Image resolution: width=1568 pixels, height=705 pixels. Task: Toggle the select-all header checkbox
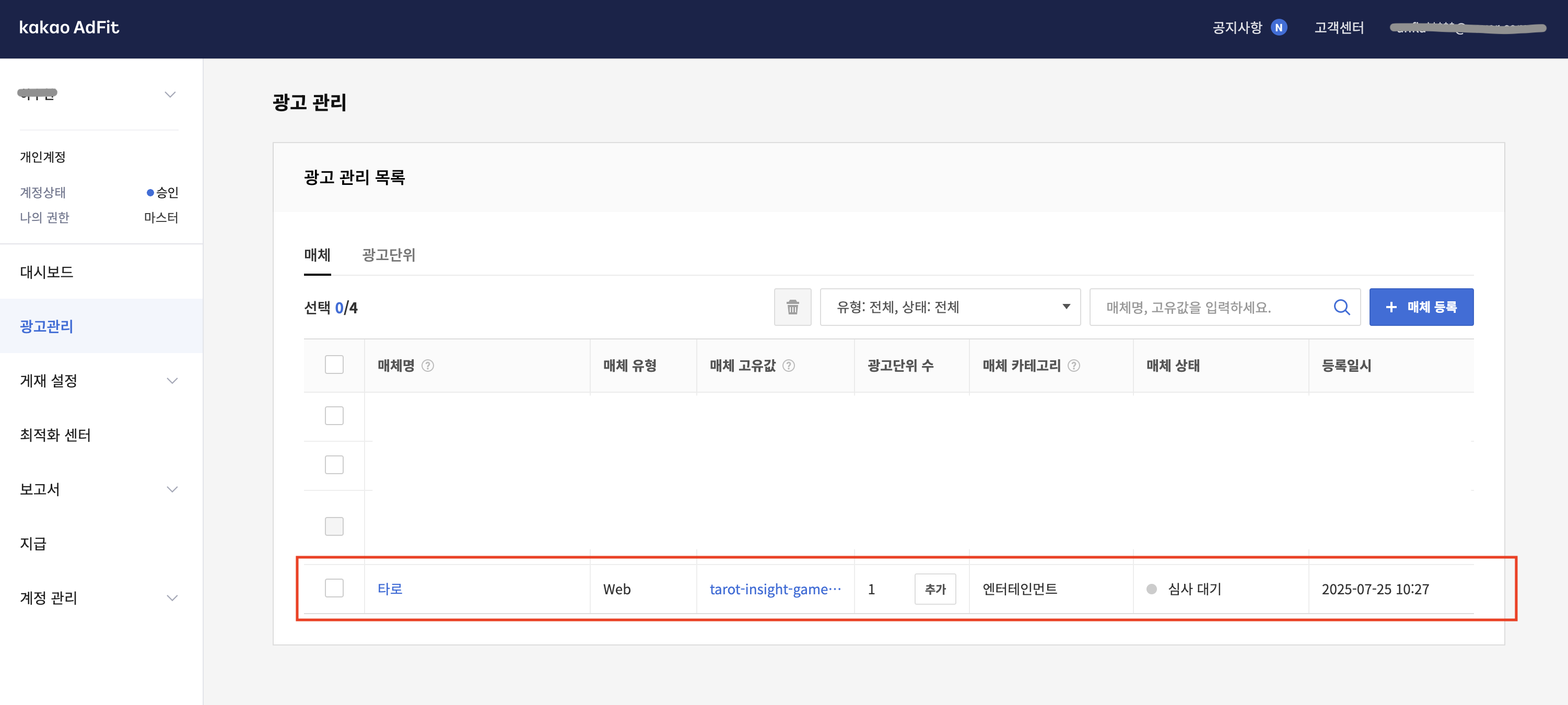[334, 365]
